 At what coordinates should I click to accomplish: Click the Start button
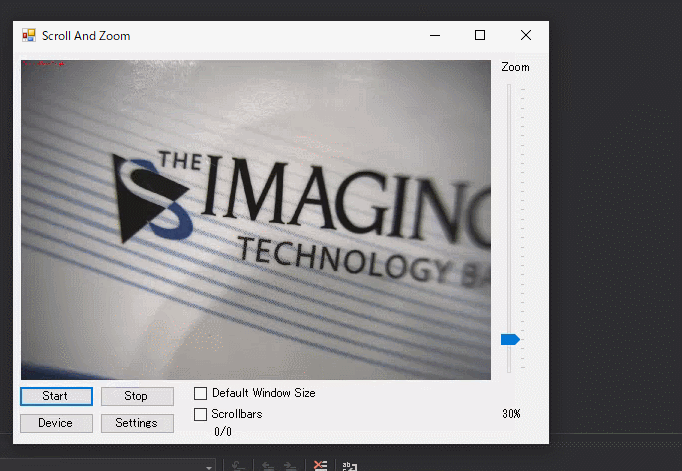(x=56, y=396)
